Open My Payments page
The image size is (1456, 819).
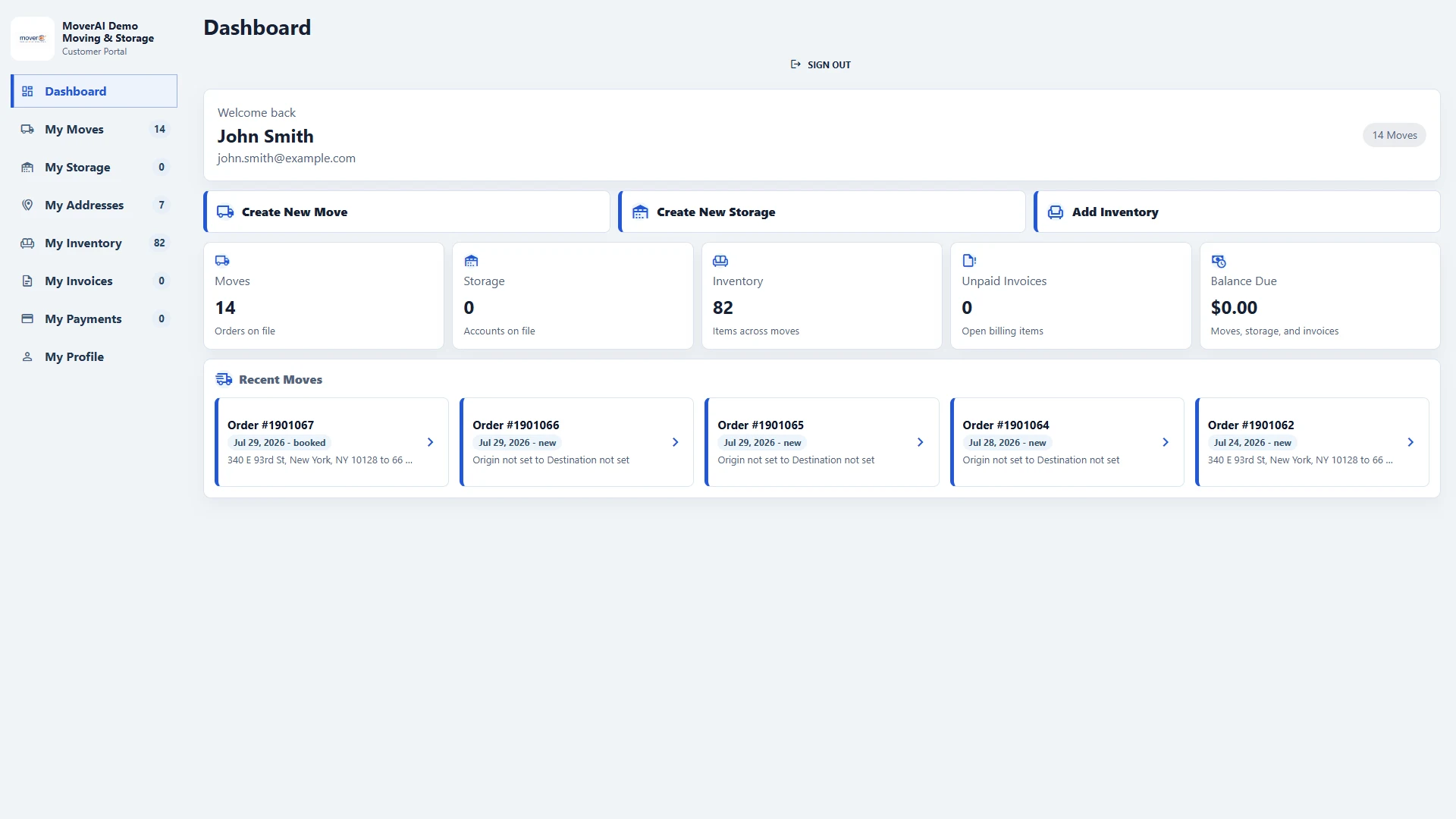(94, 318)
